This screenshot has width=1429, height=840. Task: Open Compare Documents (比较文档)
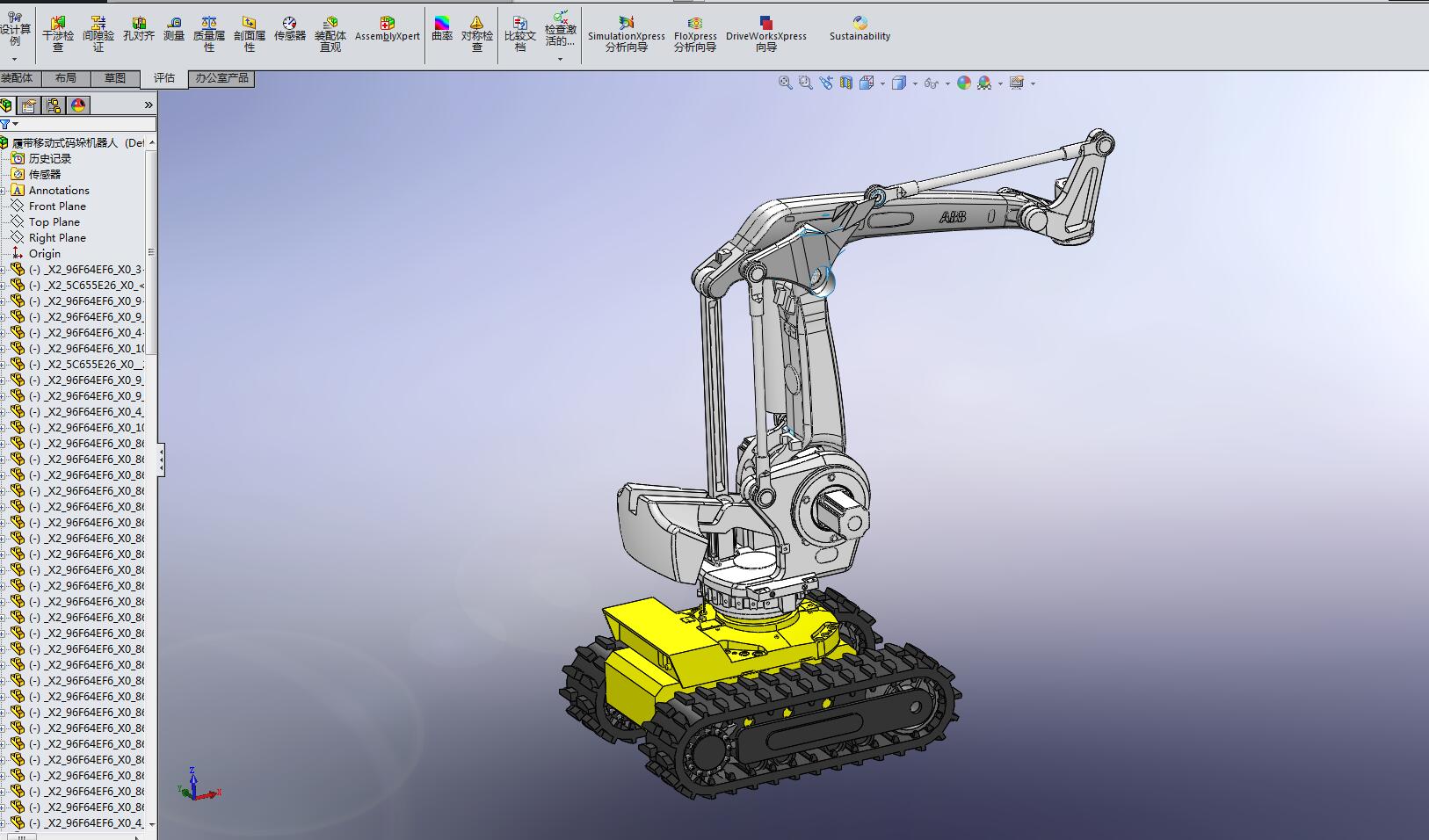tap(520, 33)
